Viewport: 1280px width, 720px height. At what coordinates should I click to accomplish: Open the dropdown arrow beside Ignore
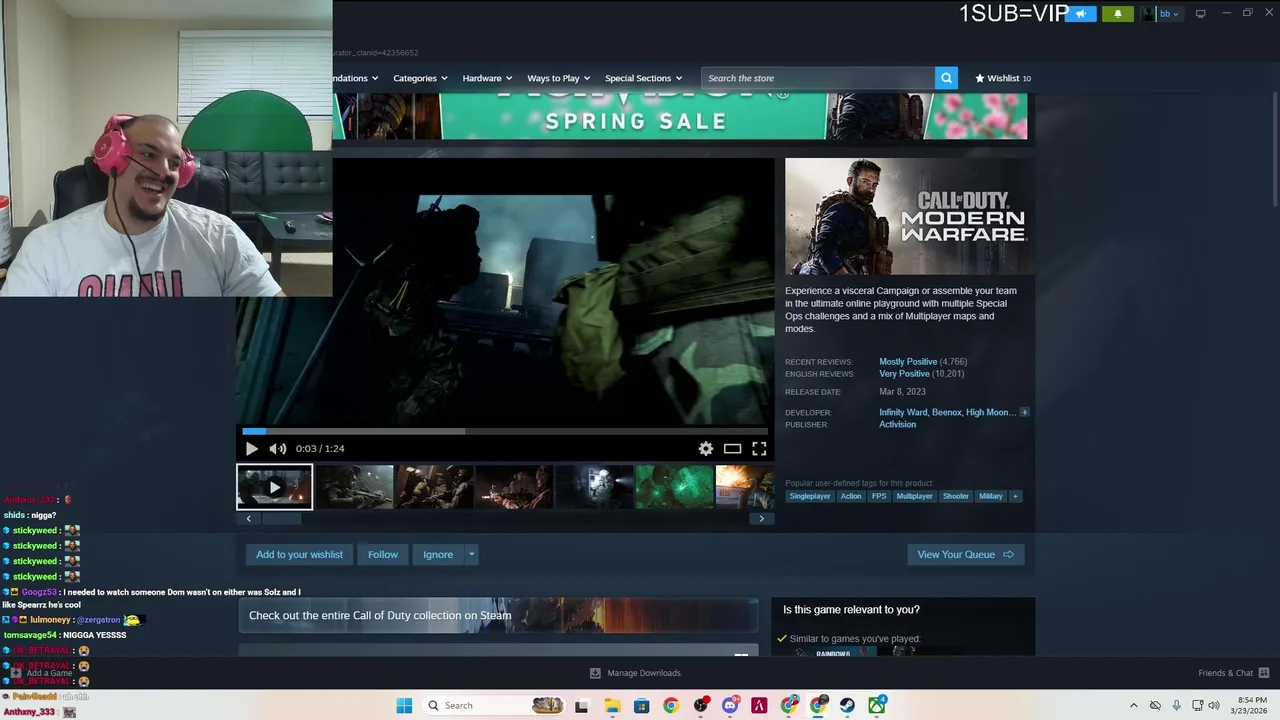click(x=471, y=554)
